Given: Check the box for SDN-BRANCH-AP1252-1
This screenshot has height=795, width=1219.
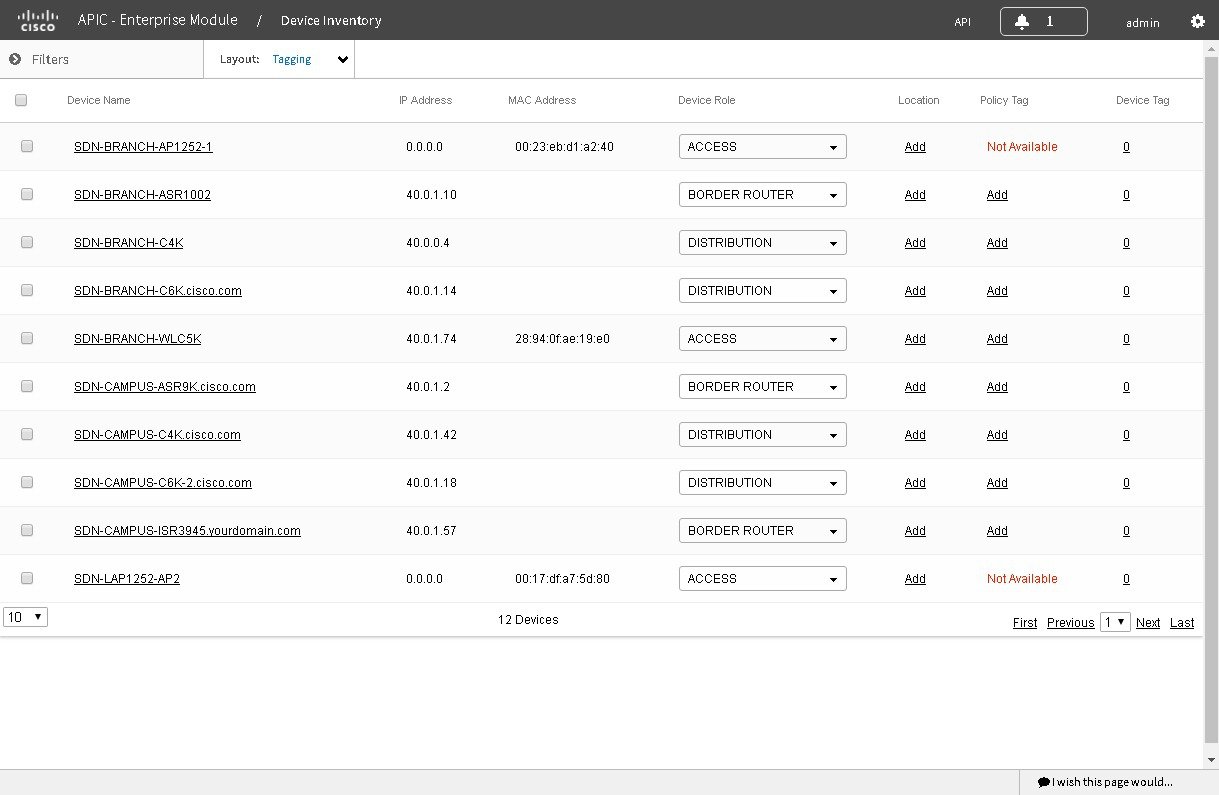Looking at the screenshot, I should pos(27,146).
